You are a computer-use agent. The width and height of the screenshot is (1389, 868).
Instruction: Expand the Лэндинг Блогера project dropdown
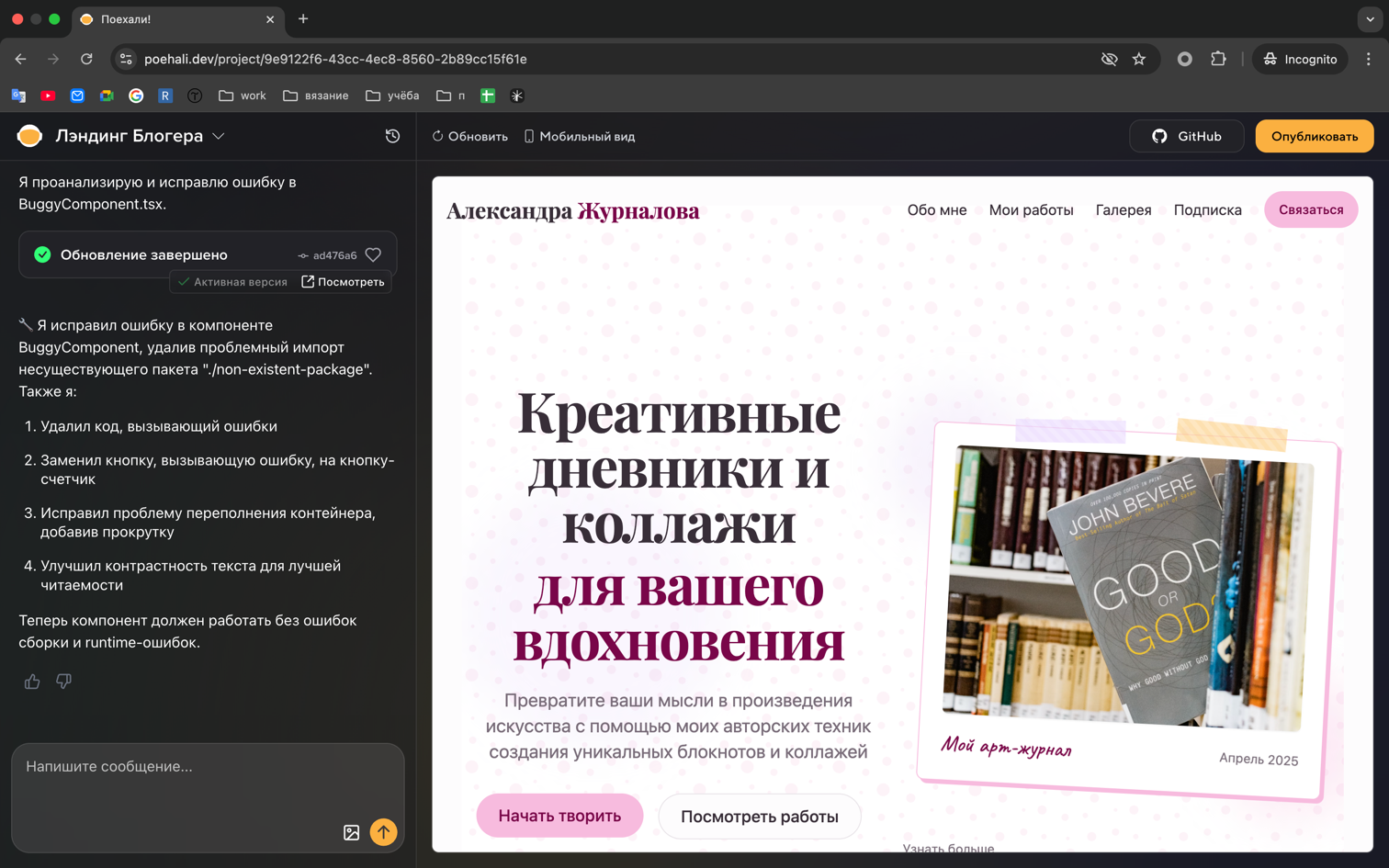(220, 135)
